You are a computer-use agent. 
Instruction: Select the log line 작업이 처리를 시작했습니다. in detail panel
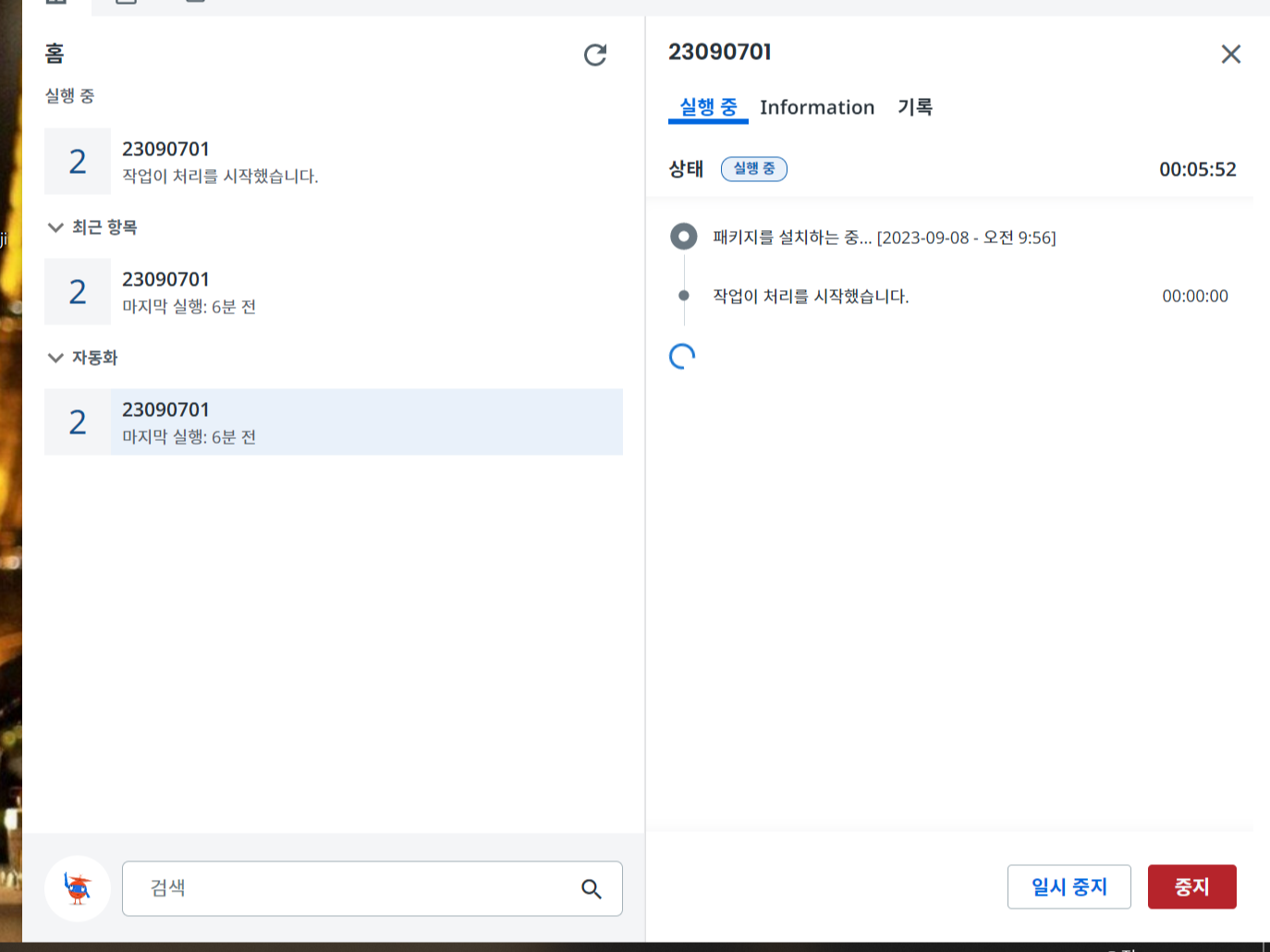[x=811, y=297]
